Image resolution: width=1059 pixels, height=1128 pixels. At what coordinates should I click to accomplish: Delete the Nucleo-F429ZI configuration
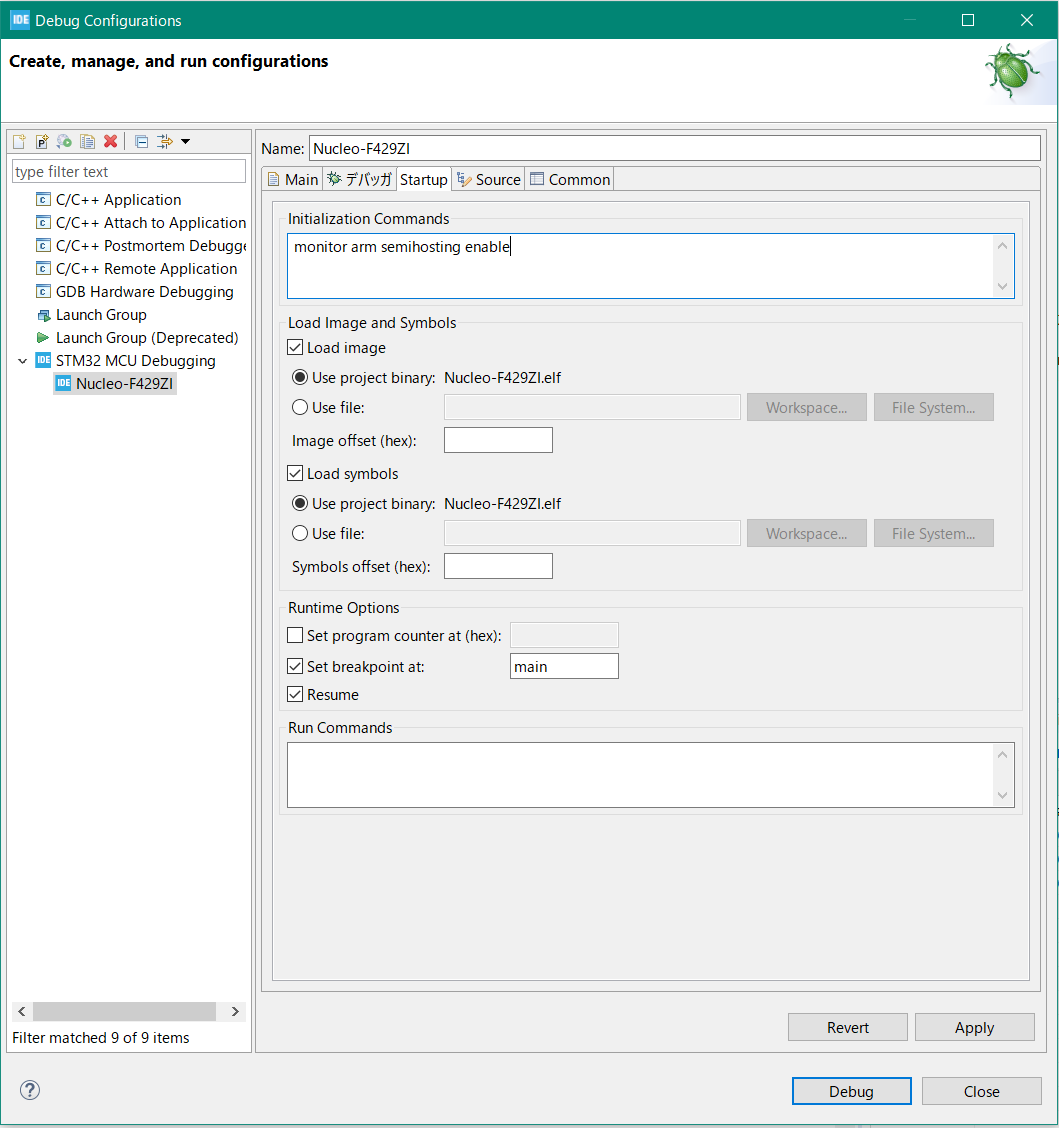[110, 141]
